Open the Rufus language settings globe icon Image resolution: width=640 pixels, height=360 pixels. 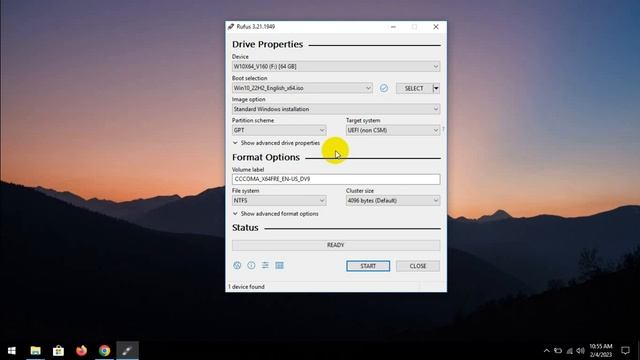point(237,265)
